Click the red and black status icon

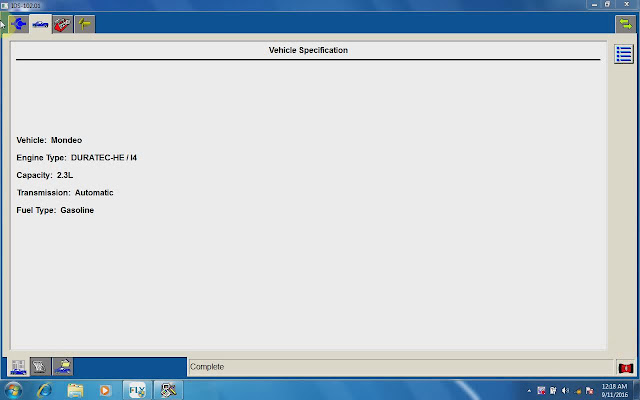coord(625,367)
